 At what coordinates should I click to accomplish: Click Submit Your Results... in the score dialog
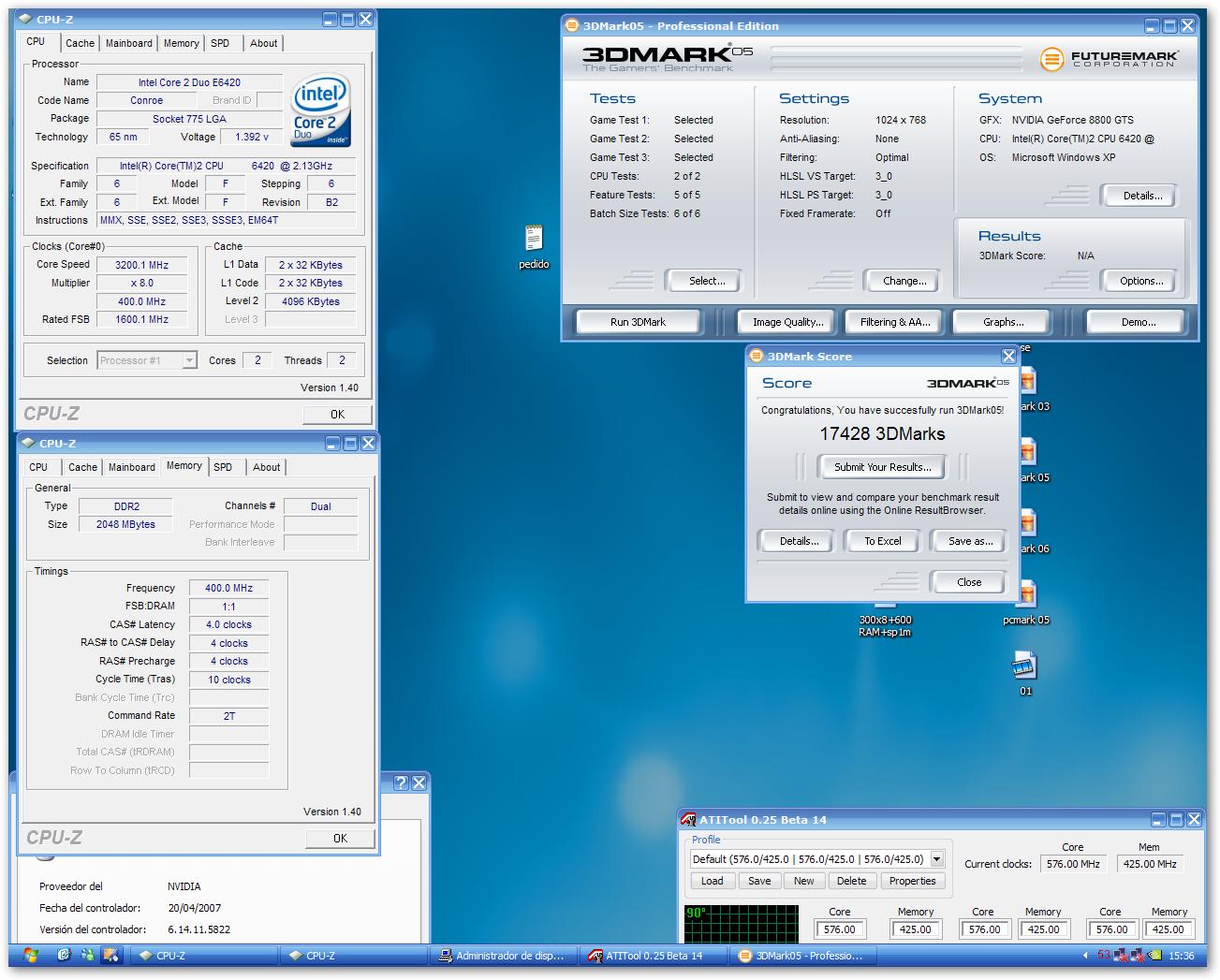[882, 467]
